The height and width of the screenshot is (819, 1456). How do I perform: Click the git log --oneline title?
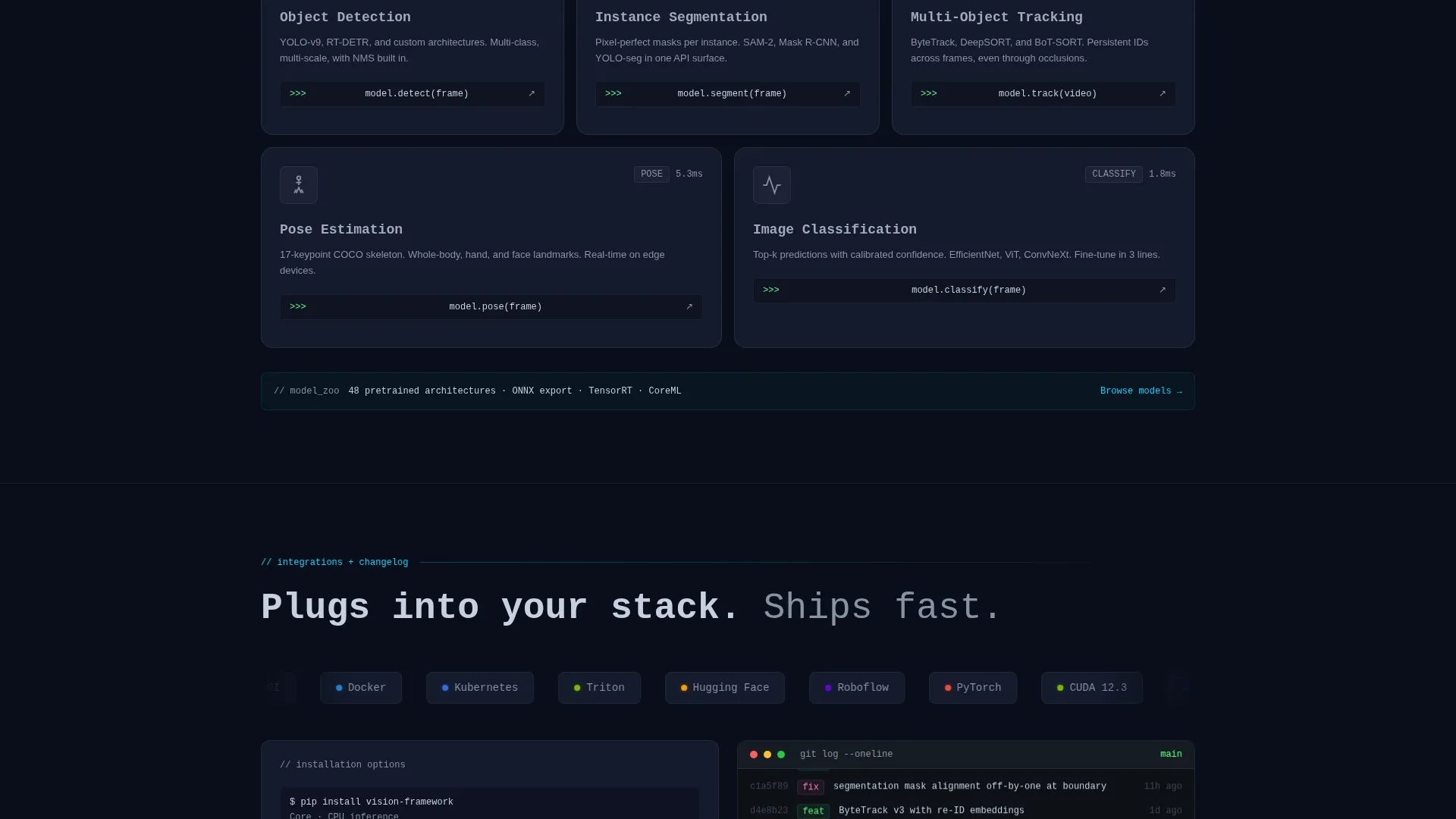(846, 755)
